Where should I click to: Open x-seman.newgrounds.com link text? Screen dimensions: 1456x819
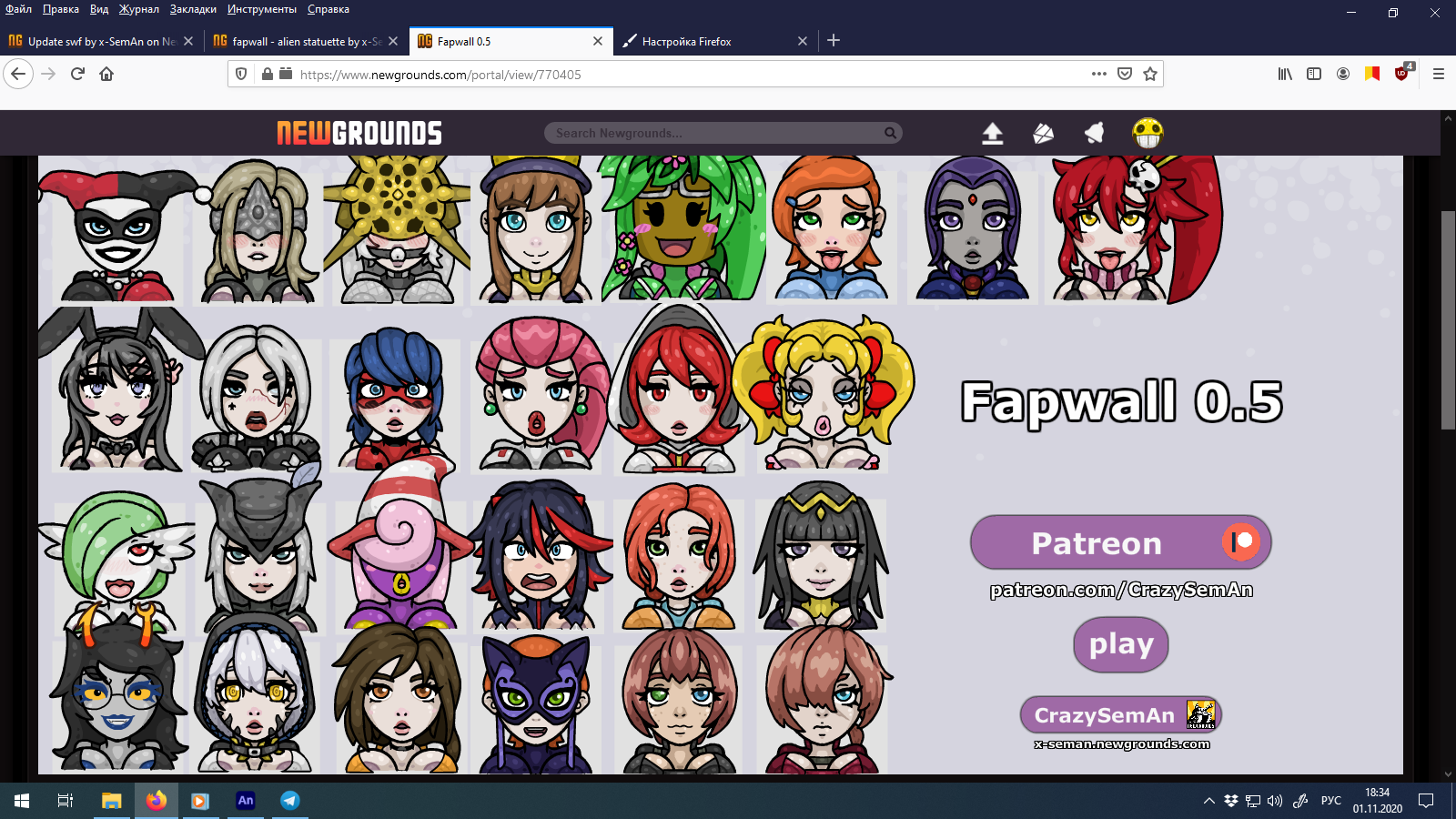(1121, 743)
